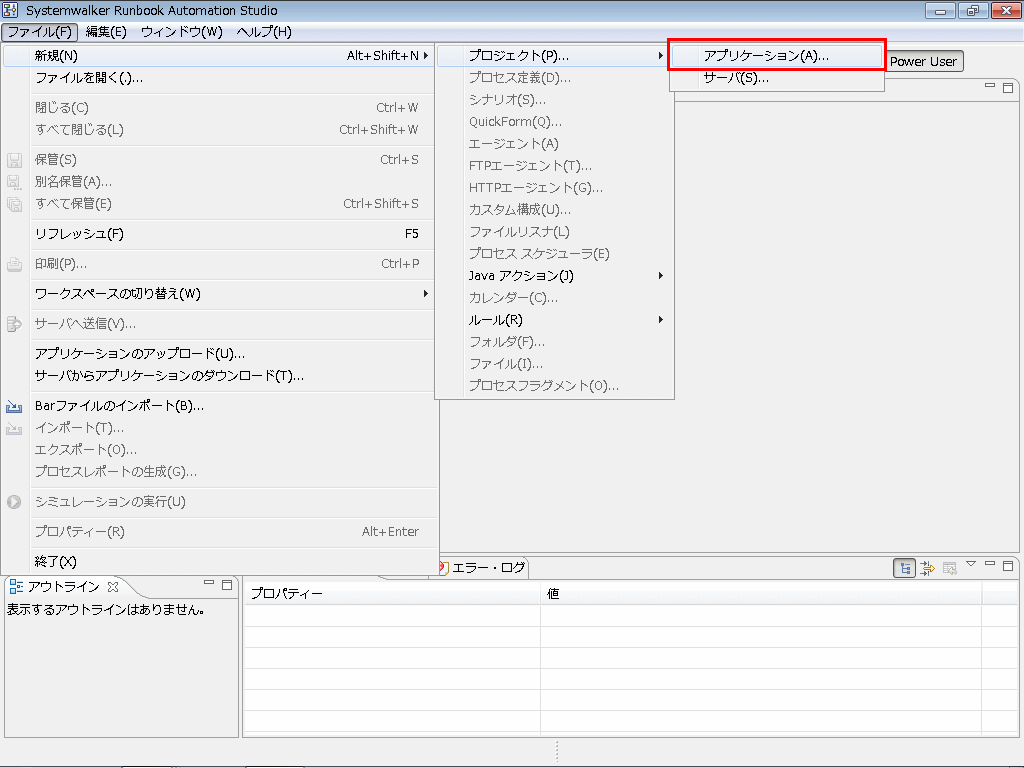Open the ウィンドウ(W) menu

pyautogui.click(x=182, y=32)
